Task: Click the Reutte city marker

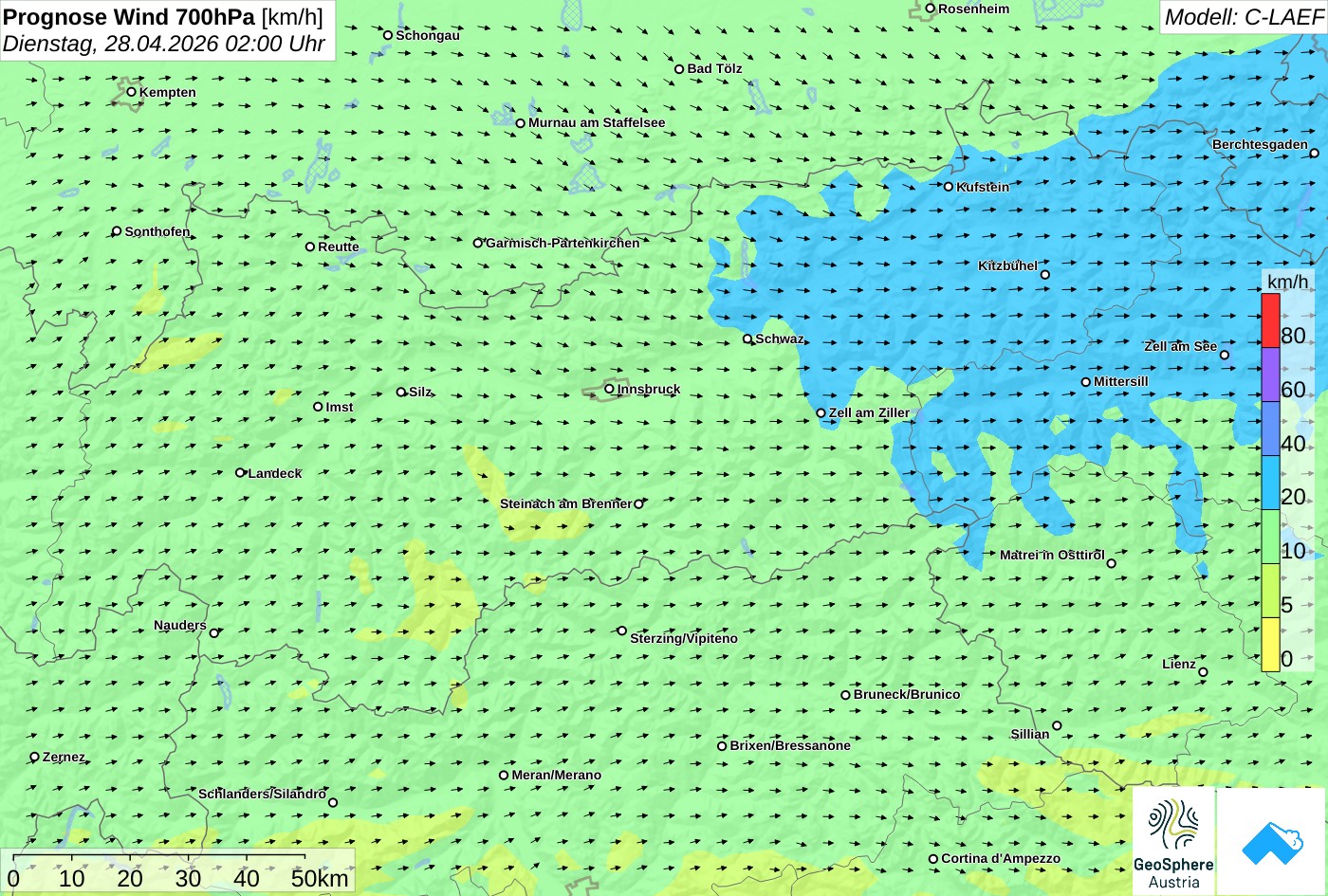Action: click(x=310, y=247)
